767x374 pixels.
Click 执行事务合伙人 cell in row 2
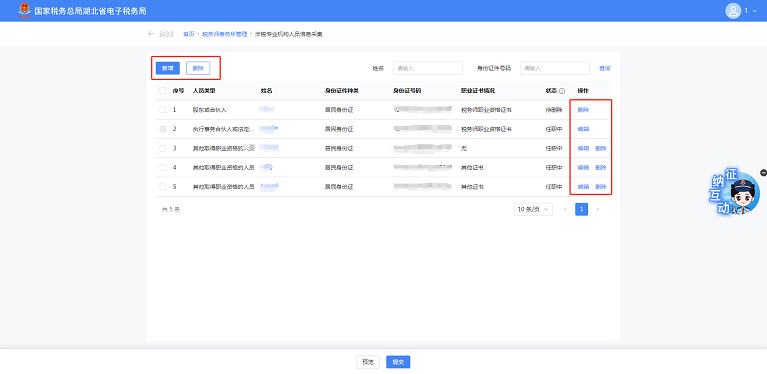[x=224, y=129]
